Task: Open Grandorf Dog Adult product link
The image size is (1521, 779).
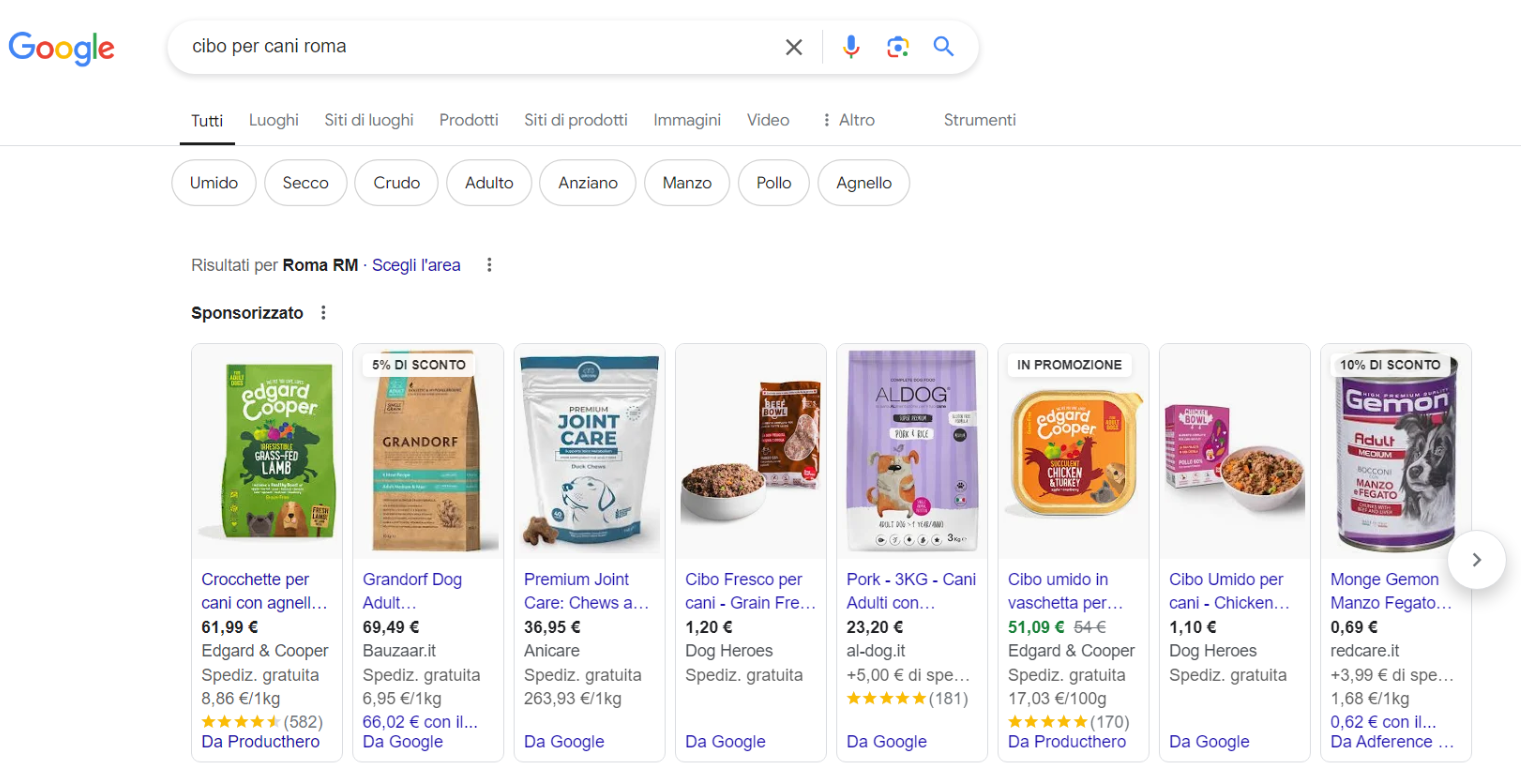Action: (412, 591)
